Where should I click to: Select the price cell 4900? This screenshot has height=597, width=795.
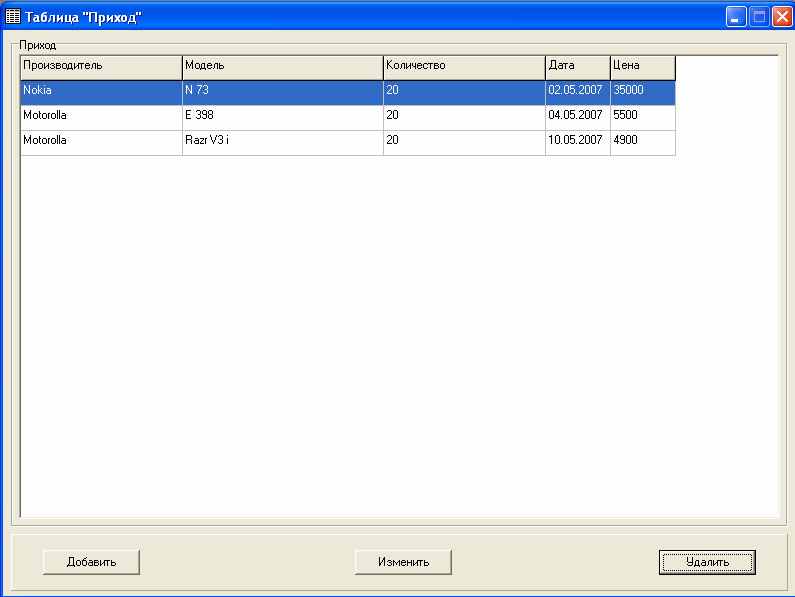pos(643,143)
